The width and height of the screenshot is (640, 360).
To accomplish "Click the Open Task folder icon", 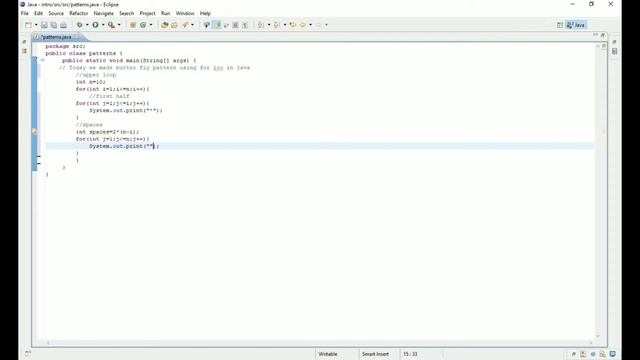I will pos(175,25).
